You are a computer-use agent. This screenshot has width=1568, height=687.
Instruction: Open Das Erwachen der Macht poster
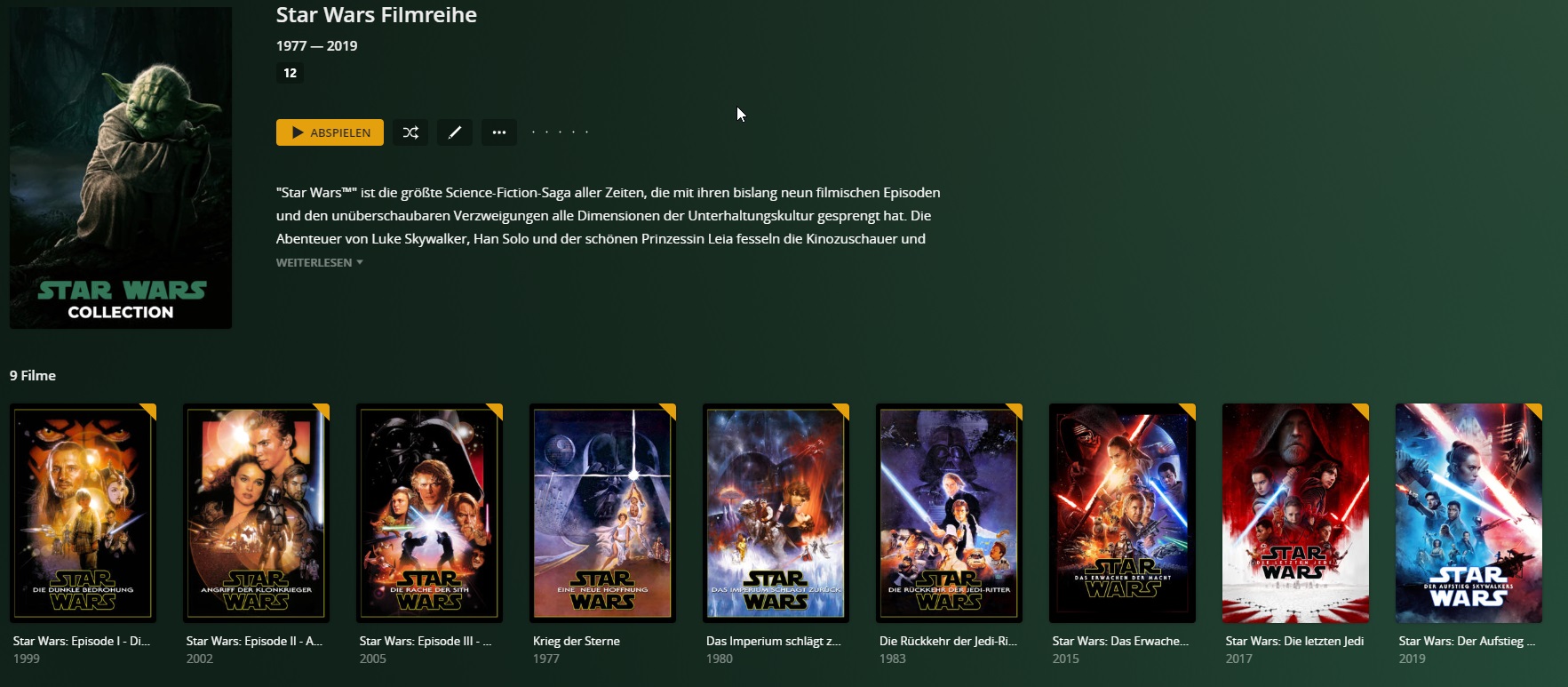click(x=1122, y=513)
